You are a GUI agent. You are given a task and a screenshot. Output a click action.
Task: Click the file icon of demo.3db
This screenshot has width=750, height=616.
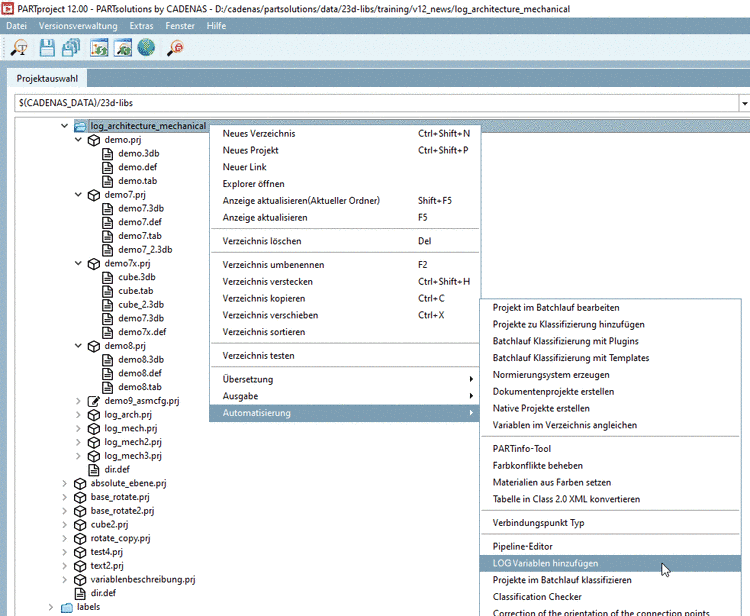pyautogui.click(x=108, y=154)
